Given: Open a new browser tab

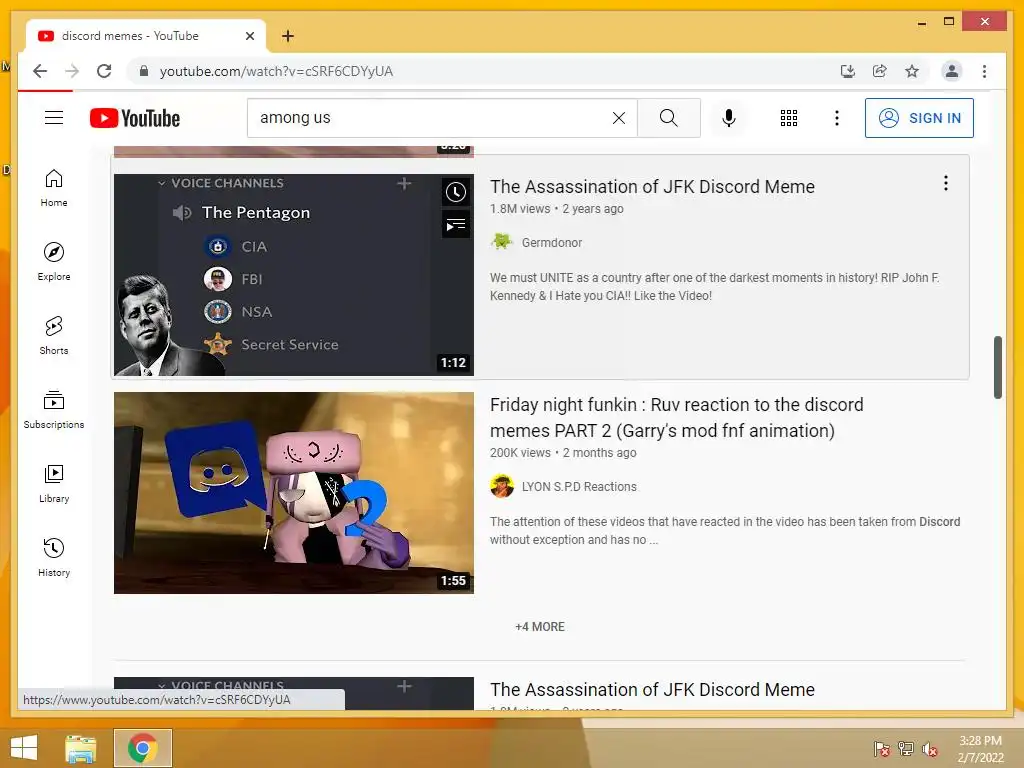Looking at the screenshot, I should point(288,36).
